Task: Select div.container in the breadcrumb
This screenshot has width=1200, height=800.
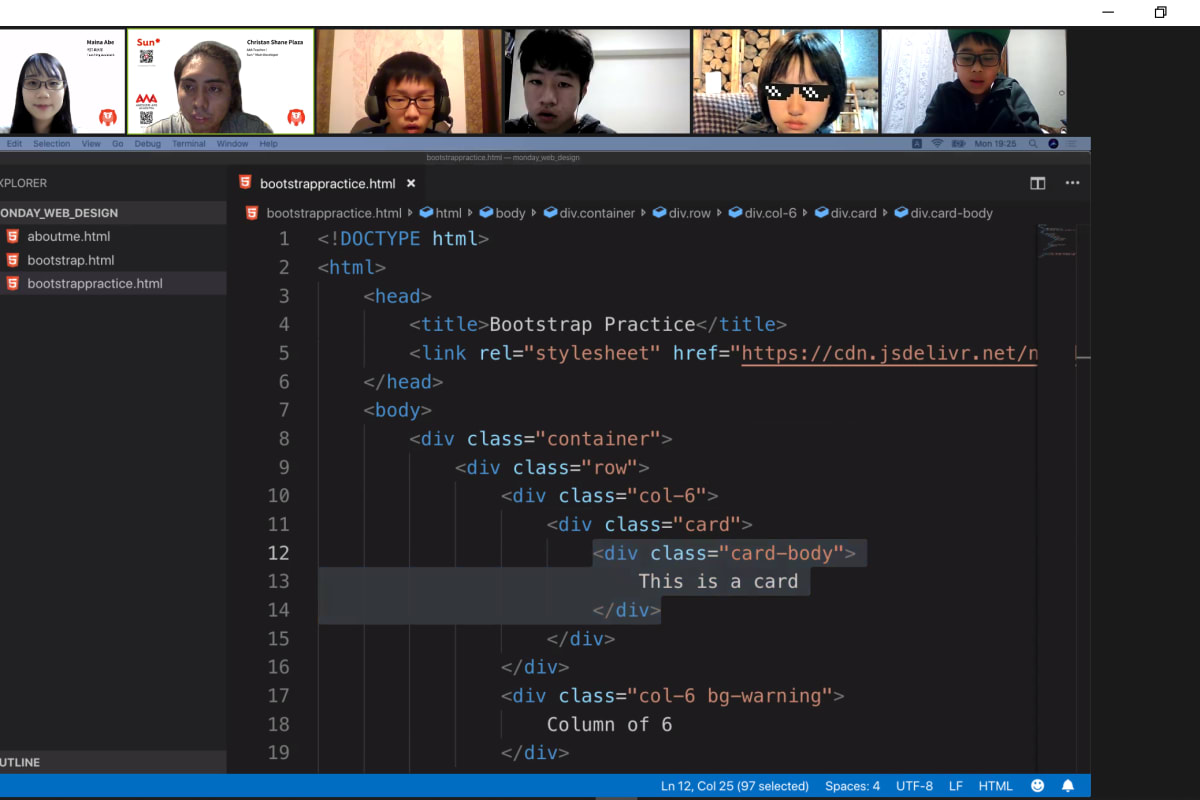Action: [596, 213]
